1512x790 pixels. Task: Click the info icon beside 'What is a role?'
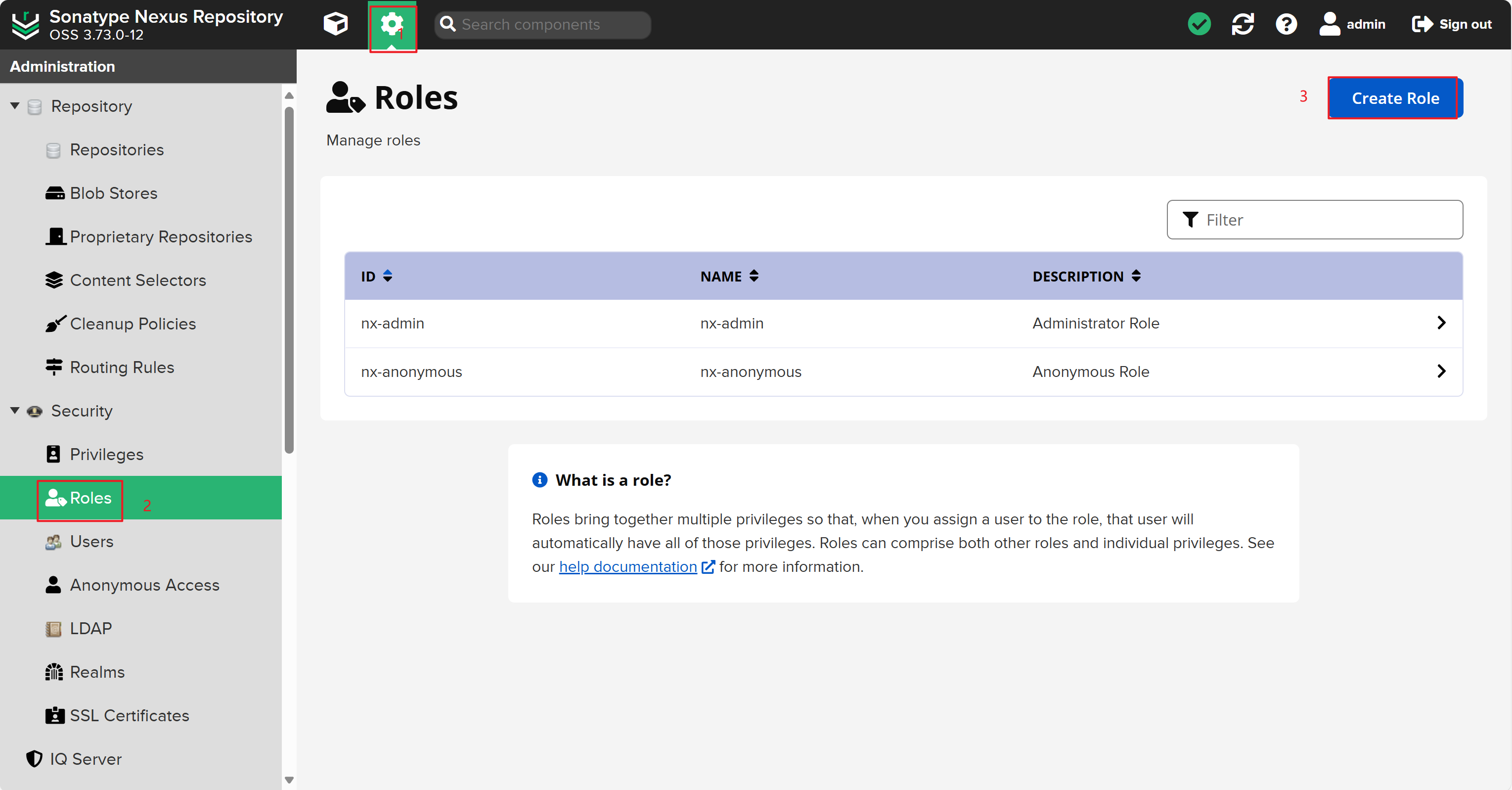point(539,479)
